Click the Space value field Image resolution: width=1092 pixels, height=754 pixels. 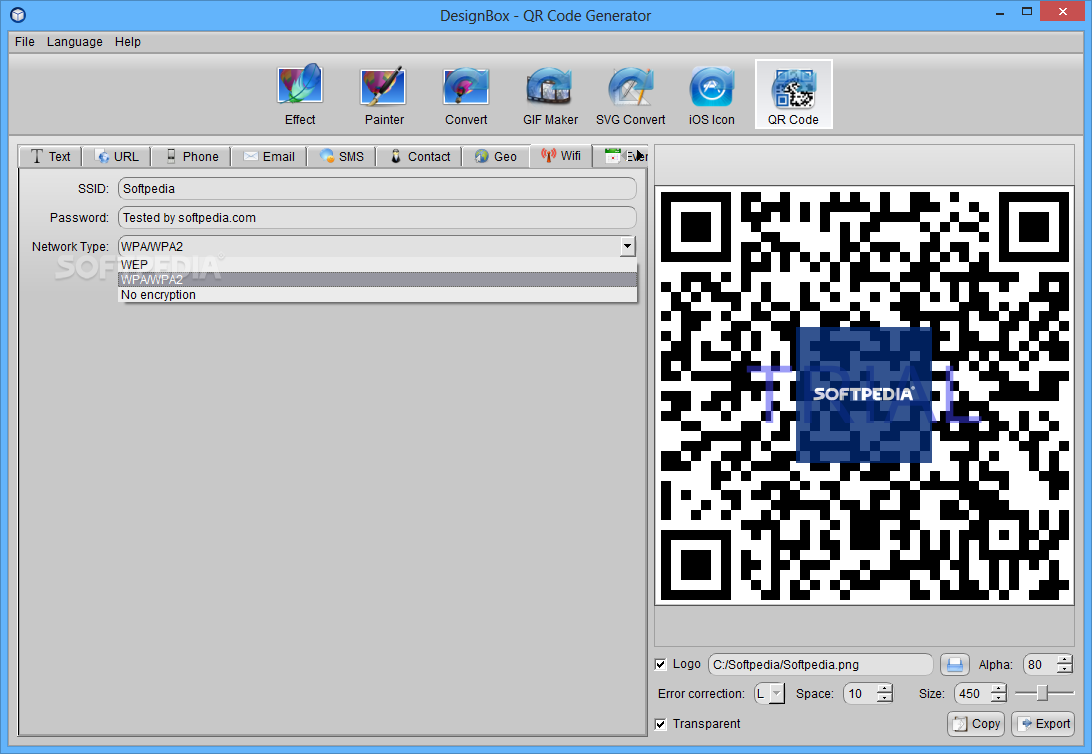(x=860, y=693)
